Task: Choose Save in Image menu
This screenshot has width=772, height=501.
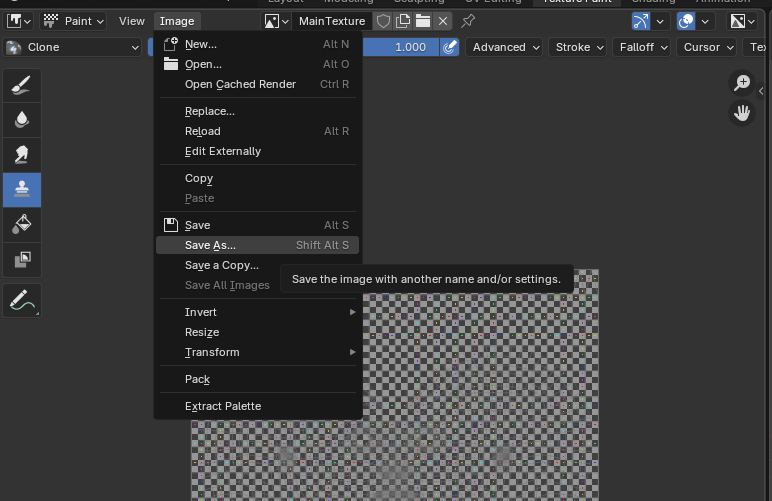Action: pos(257,225)
